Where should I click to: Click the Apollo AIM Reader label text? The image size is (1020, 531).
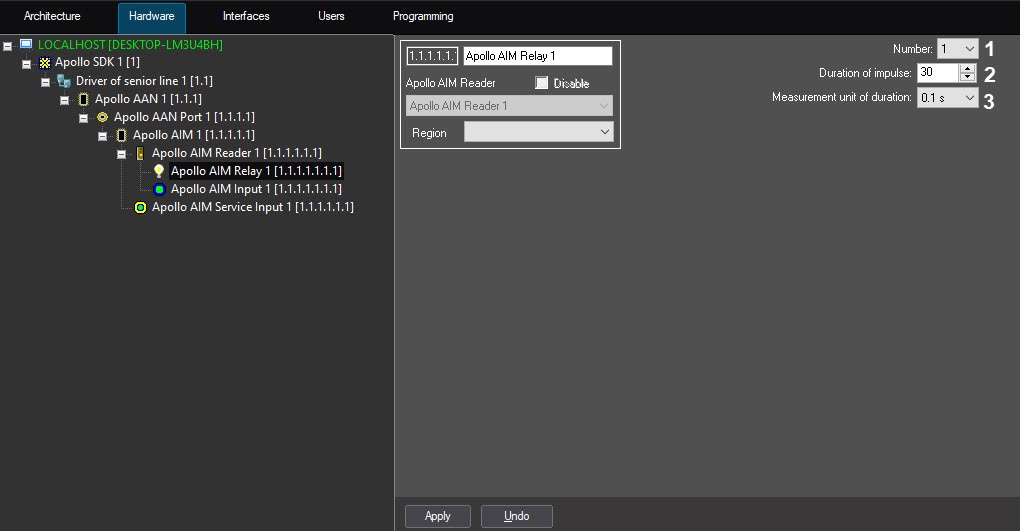[x=451, y=83]
